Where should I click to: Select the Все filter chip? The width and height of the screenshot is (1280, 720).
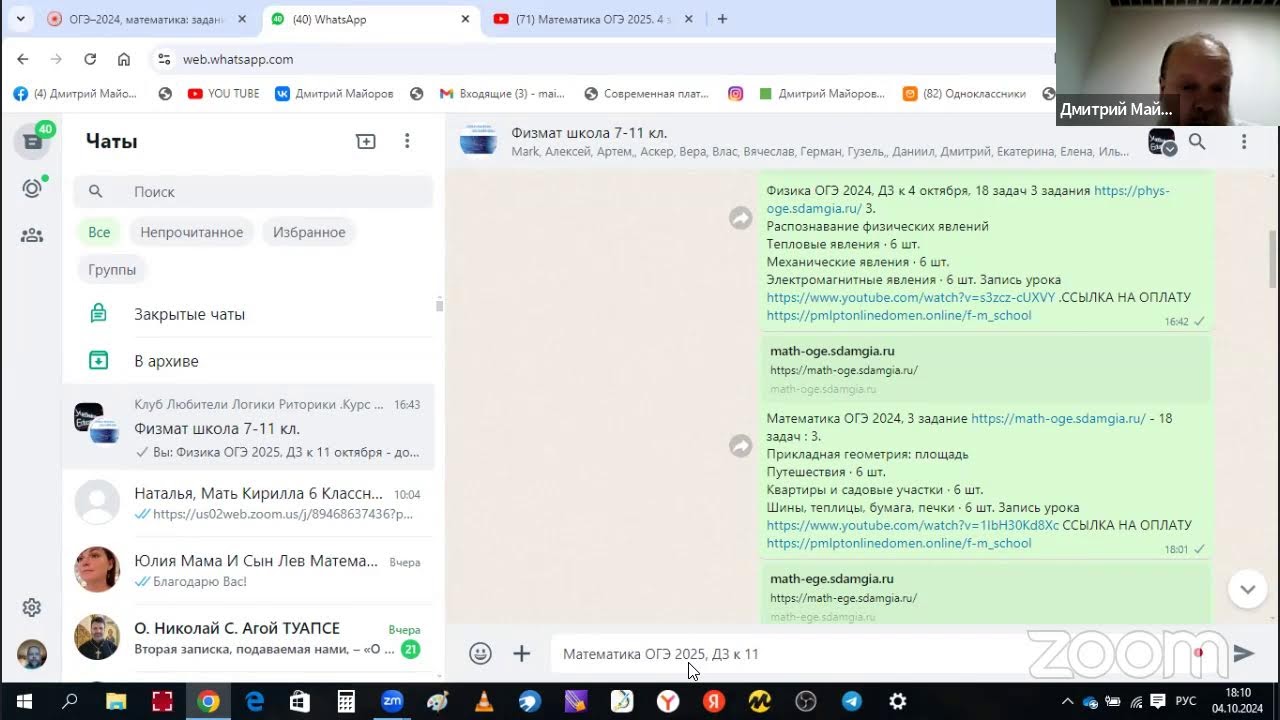click(99, 232)
